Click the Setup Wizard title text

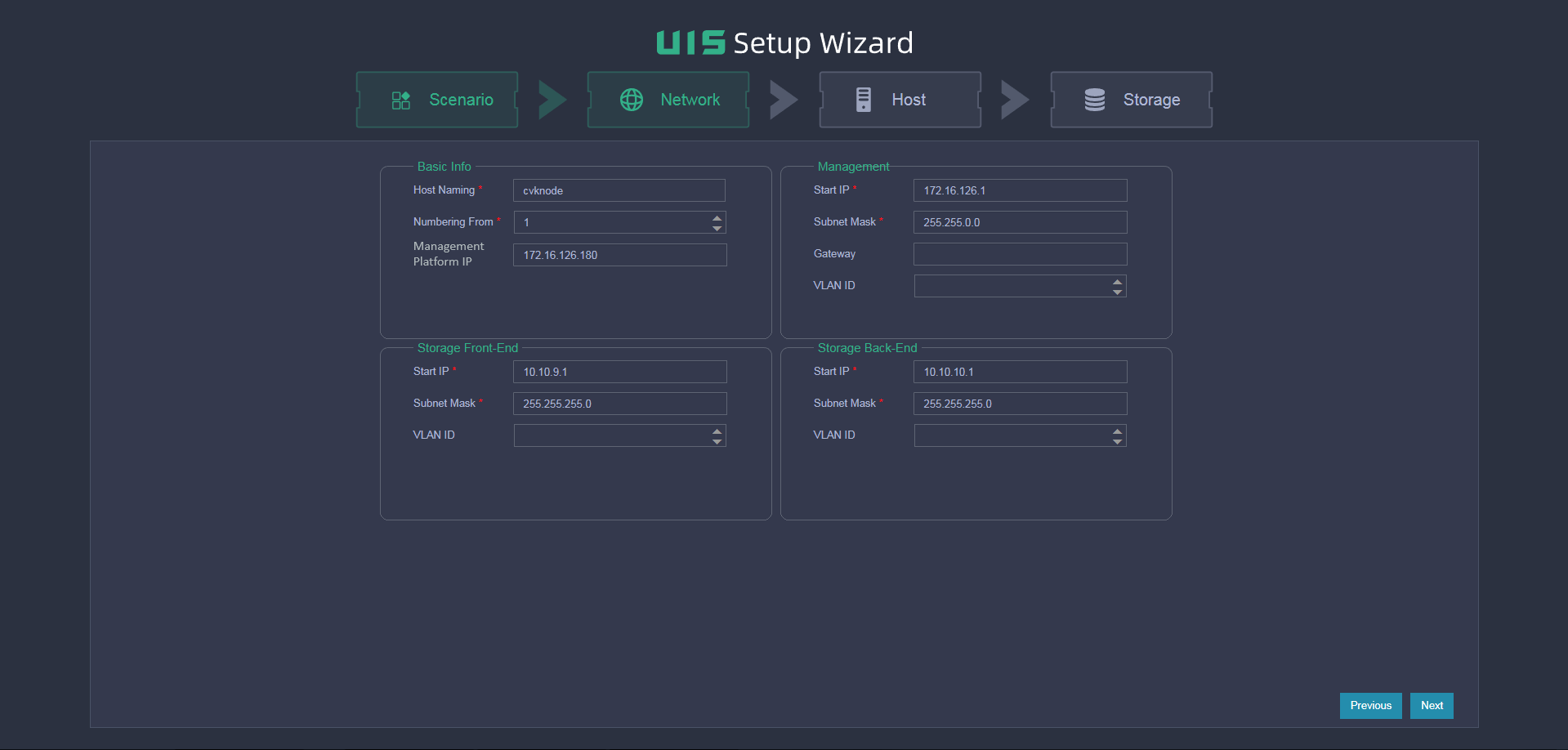[823, 43]
